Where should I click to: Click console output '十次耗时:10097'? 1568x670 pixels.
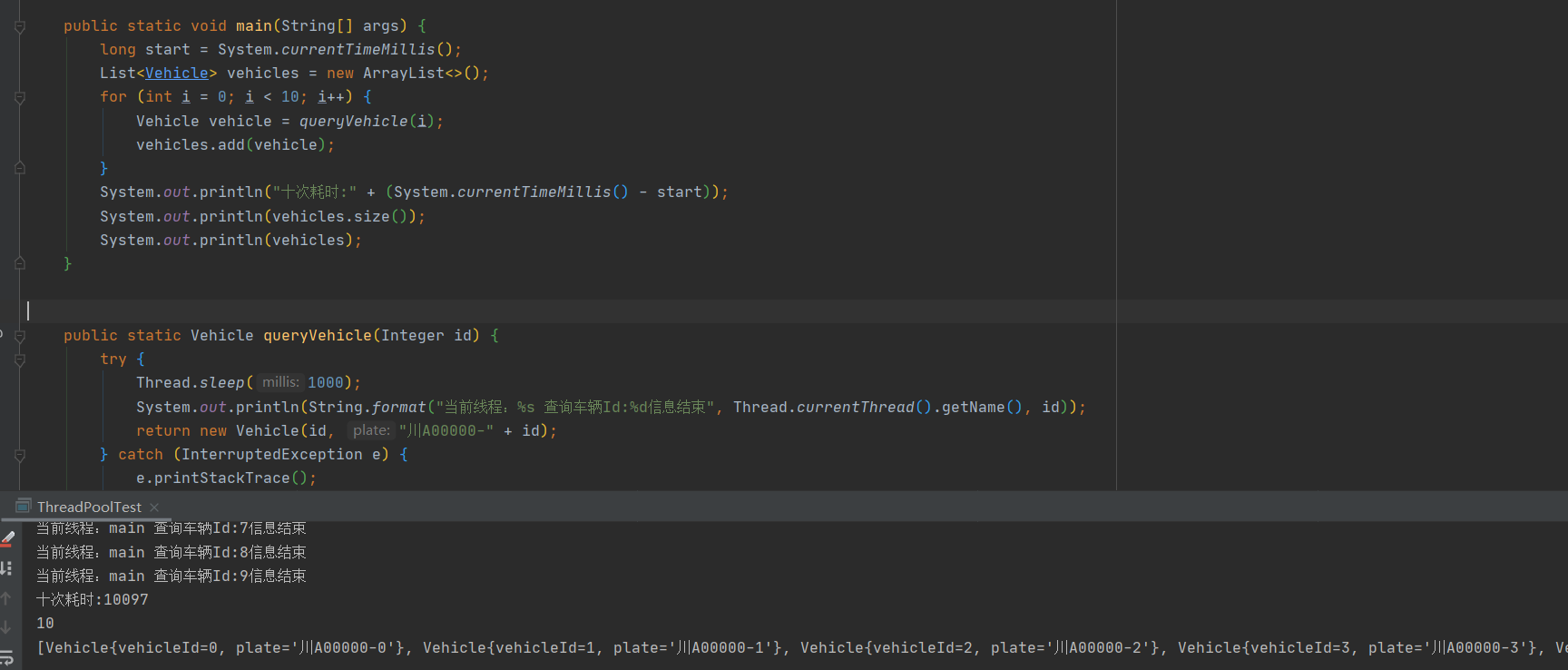point(92,600)
